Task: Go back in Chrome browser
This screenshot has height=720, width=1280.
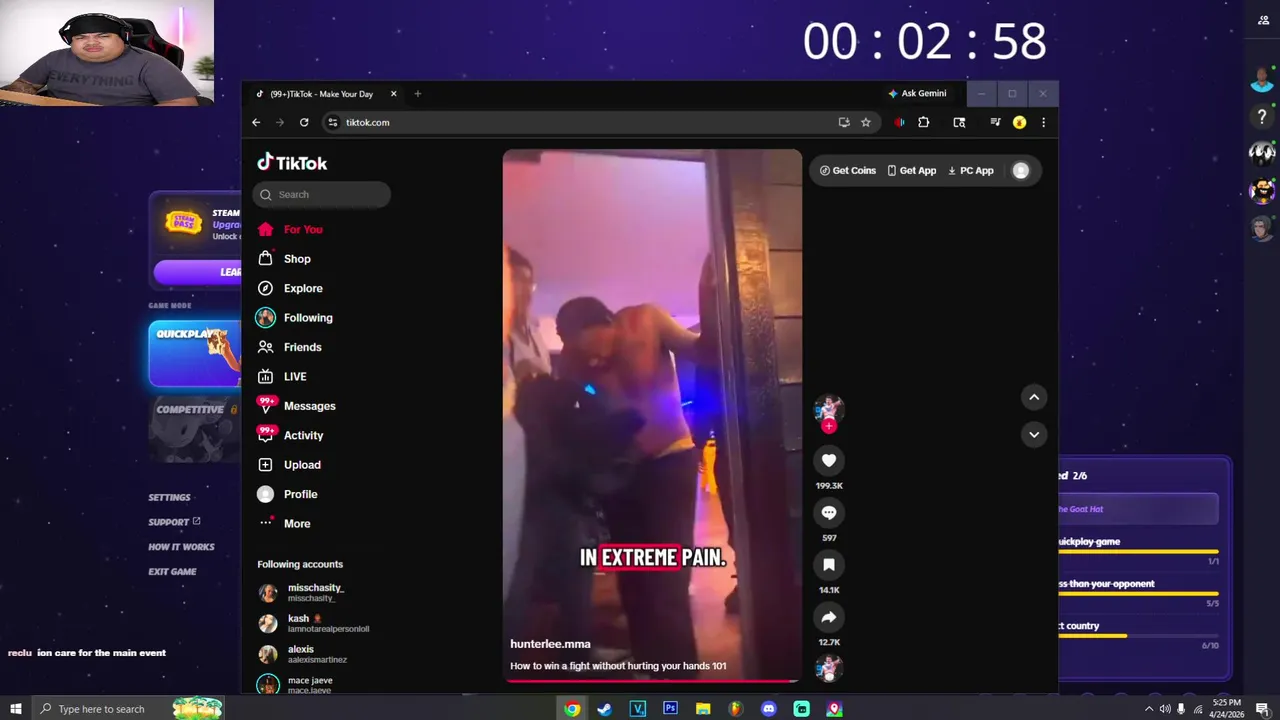Action: pos(256,122)
